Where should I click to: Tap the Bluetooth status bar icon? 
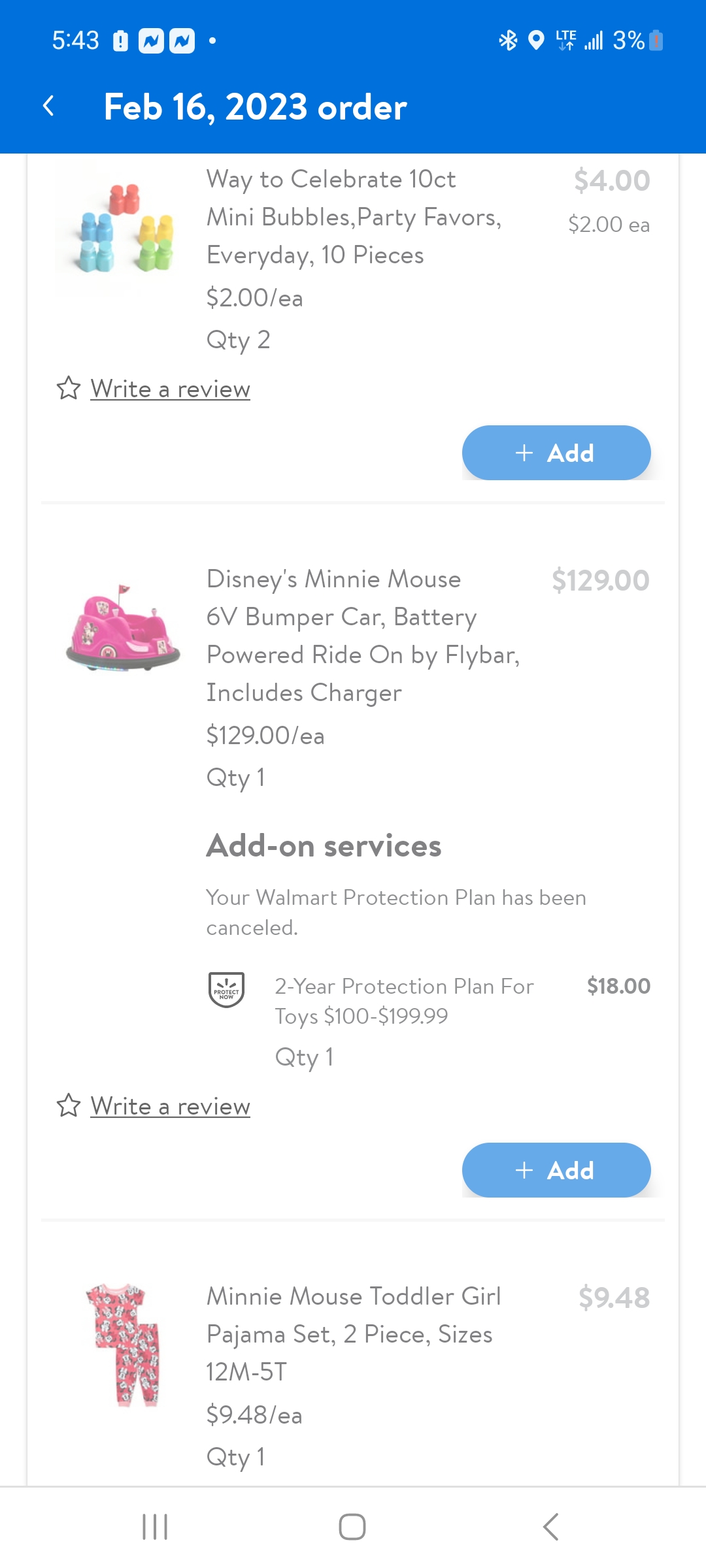tap(508, 41)
